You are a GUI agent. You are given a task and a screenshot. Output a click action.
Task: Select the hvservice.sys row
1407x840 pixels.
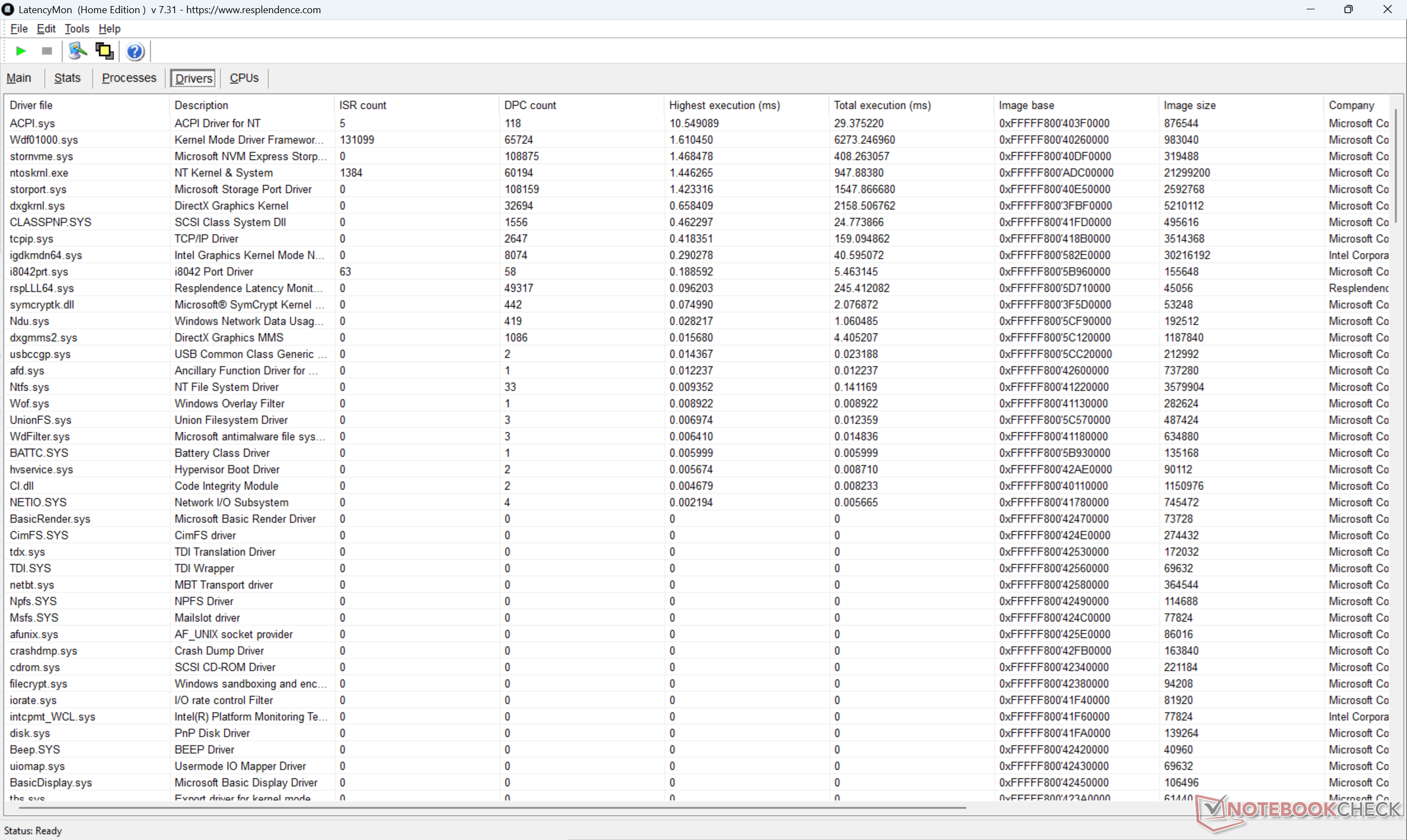coord(696,469)
